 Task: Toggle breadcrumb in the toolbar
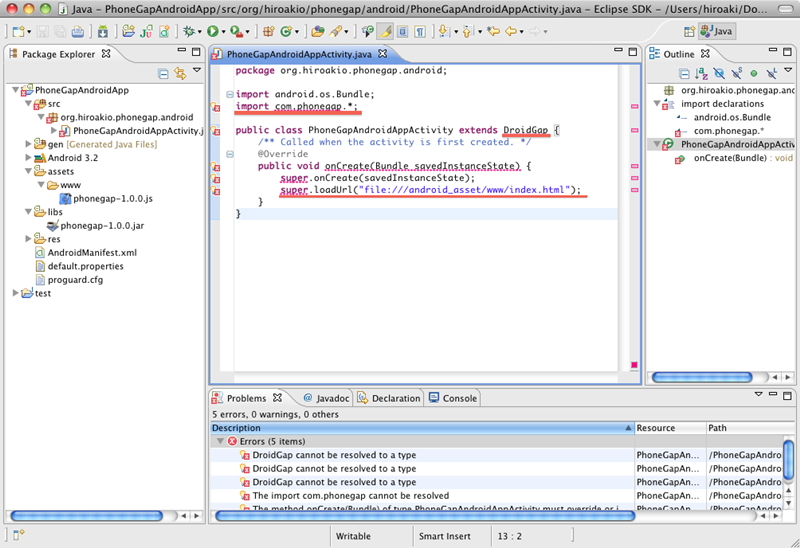[367, 32]
